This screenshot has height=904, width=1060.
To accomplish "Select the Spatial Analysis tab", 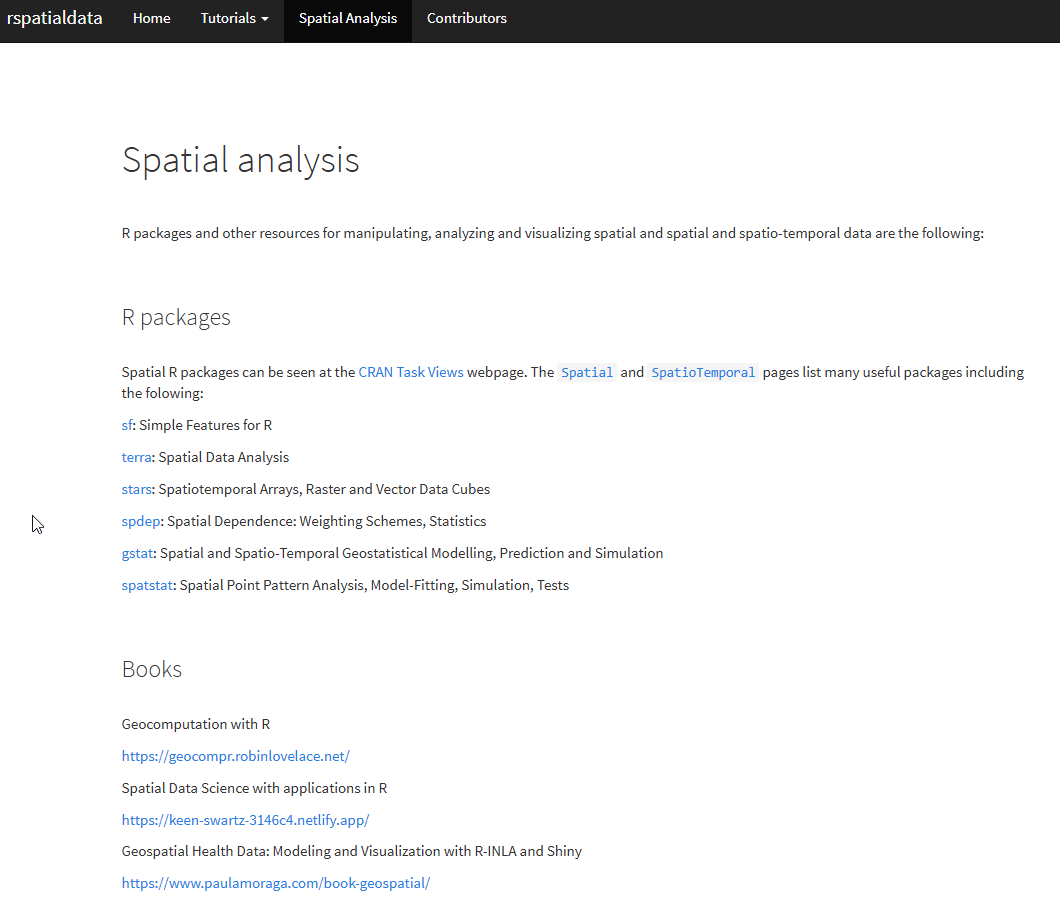I will point(347,18).
